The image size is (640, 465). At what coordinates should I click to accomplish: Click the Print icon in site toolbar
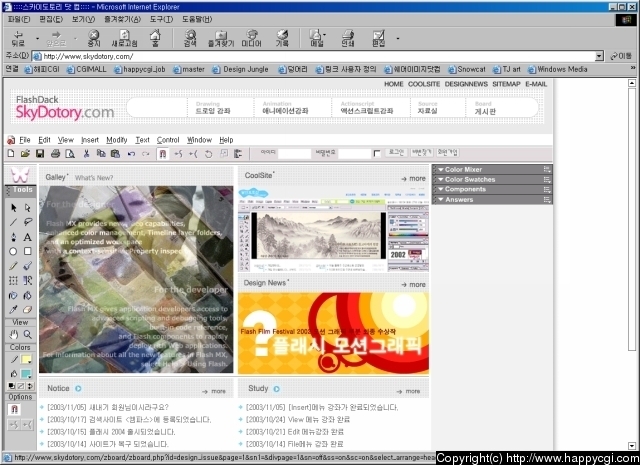(x=56, y=154)
